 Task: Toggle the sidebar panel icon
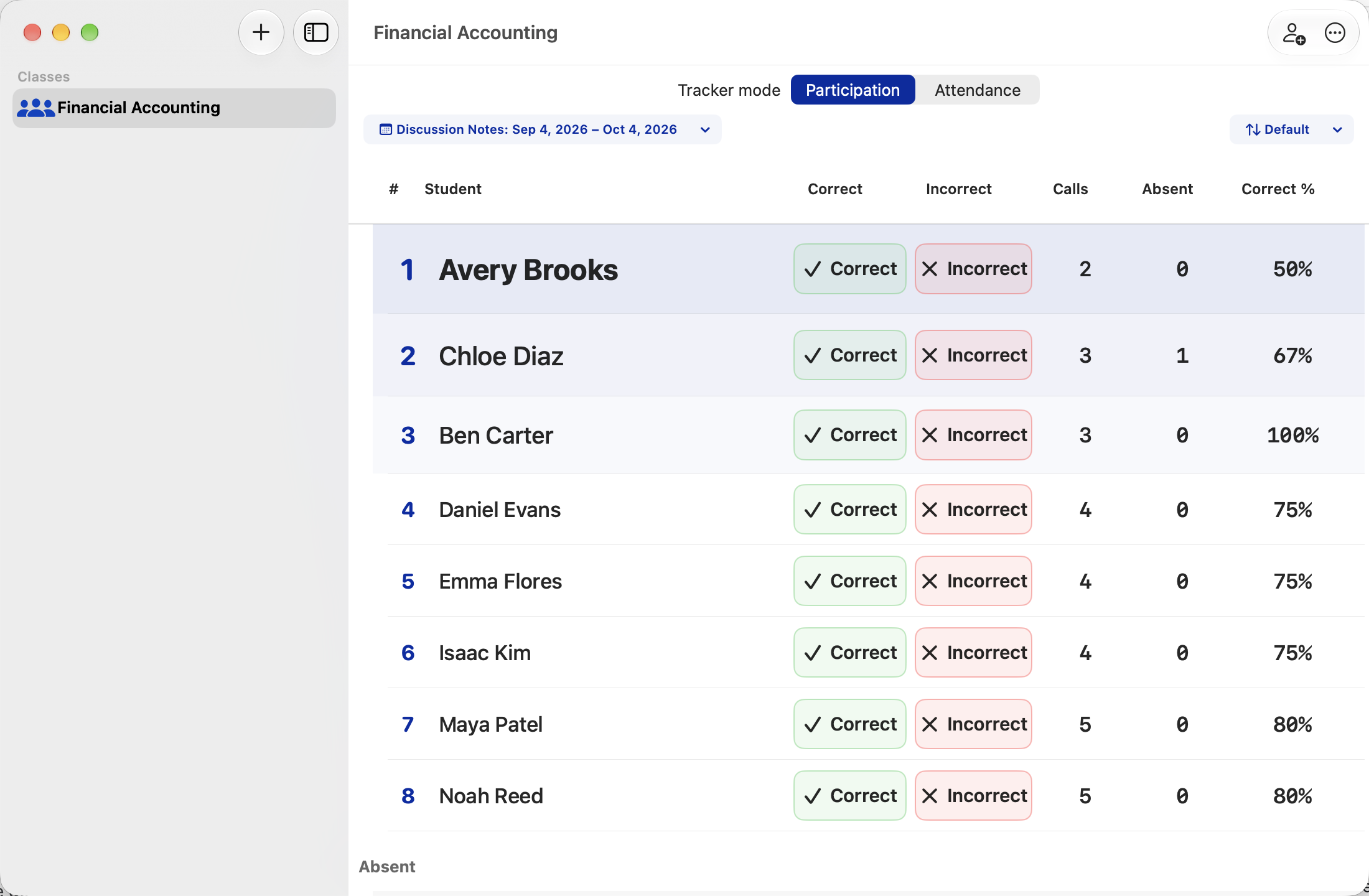point(316,32)
